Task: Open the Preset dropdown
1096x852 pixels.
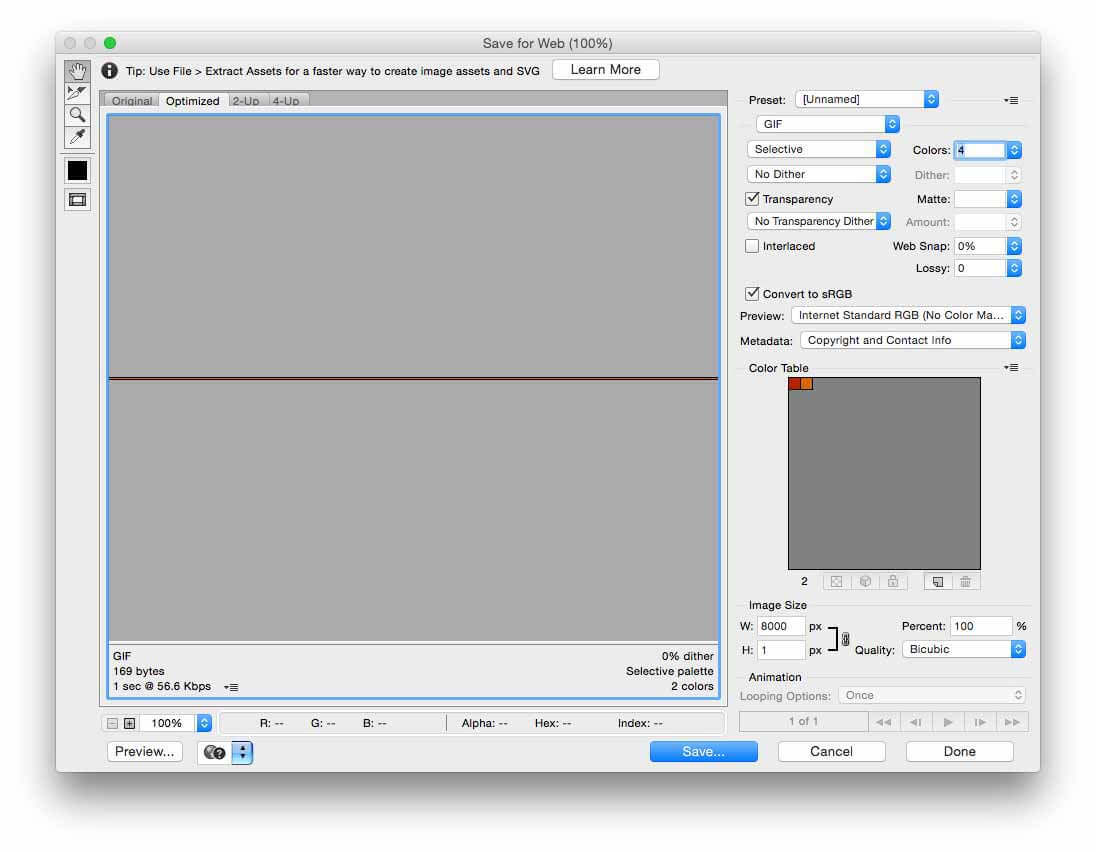Action: click(x=867, y=99)
